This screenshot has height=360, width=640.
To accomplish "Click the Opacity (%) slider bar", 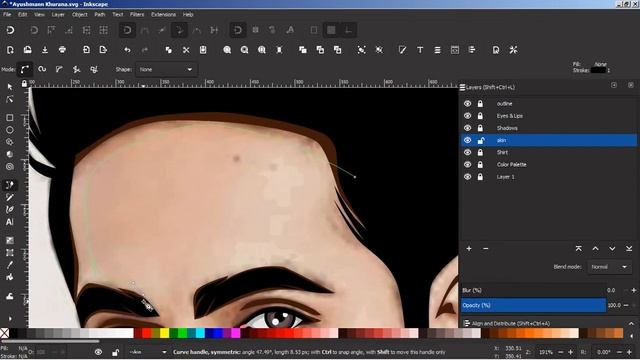I will pos(533,305).
